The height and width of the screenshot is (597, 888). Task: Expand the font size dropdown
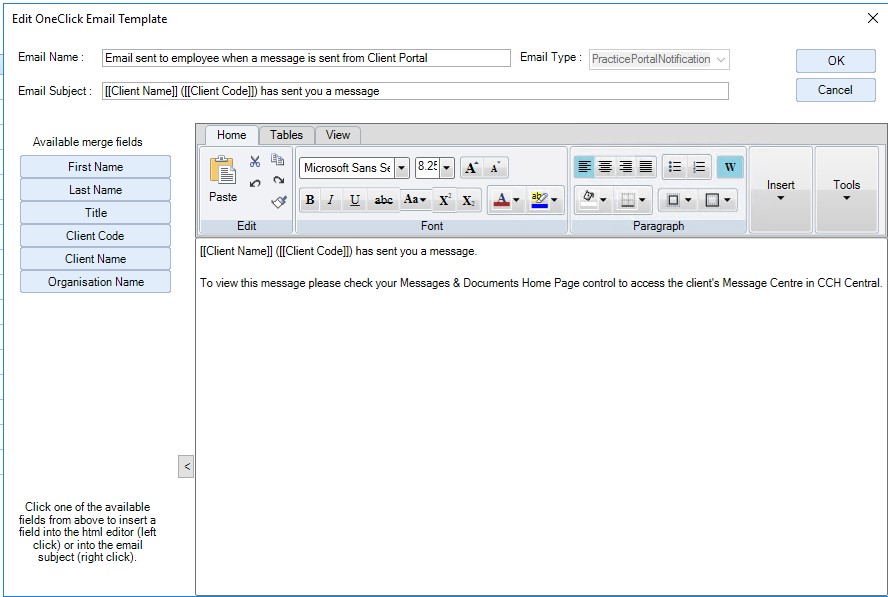447,168
